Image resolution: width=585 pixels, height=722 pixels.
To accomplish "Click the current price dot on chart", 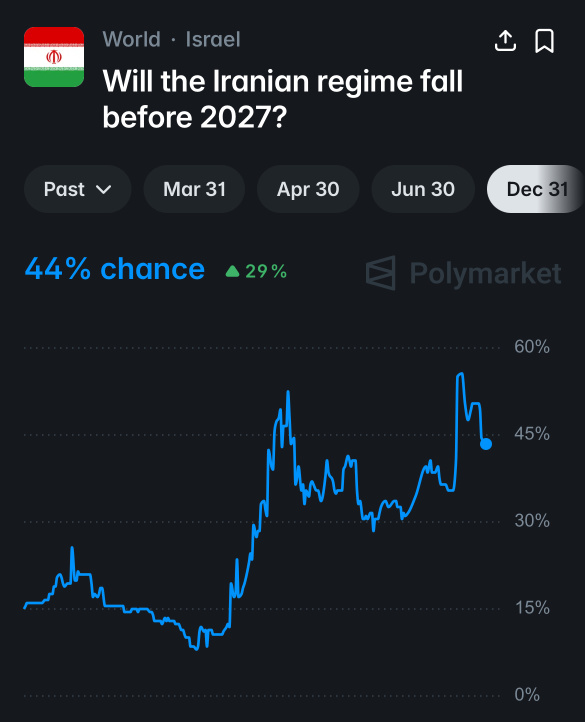I will 486,444.
